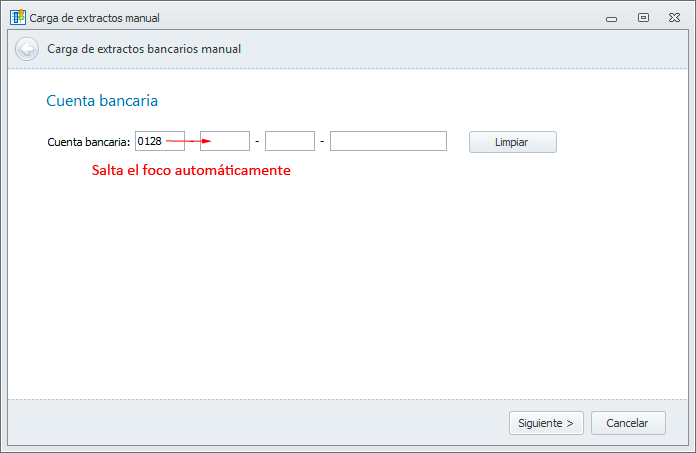Viewport: 696px width, 453px height.
Task: Select the third short bank account field
Action: pos(290,141)
